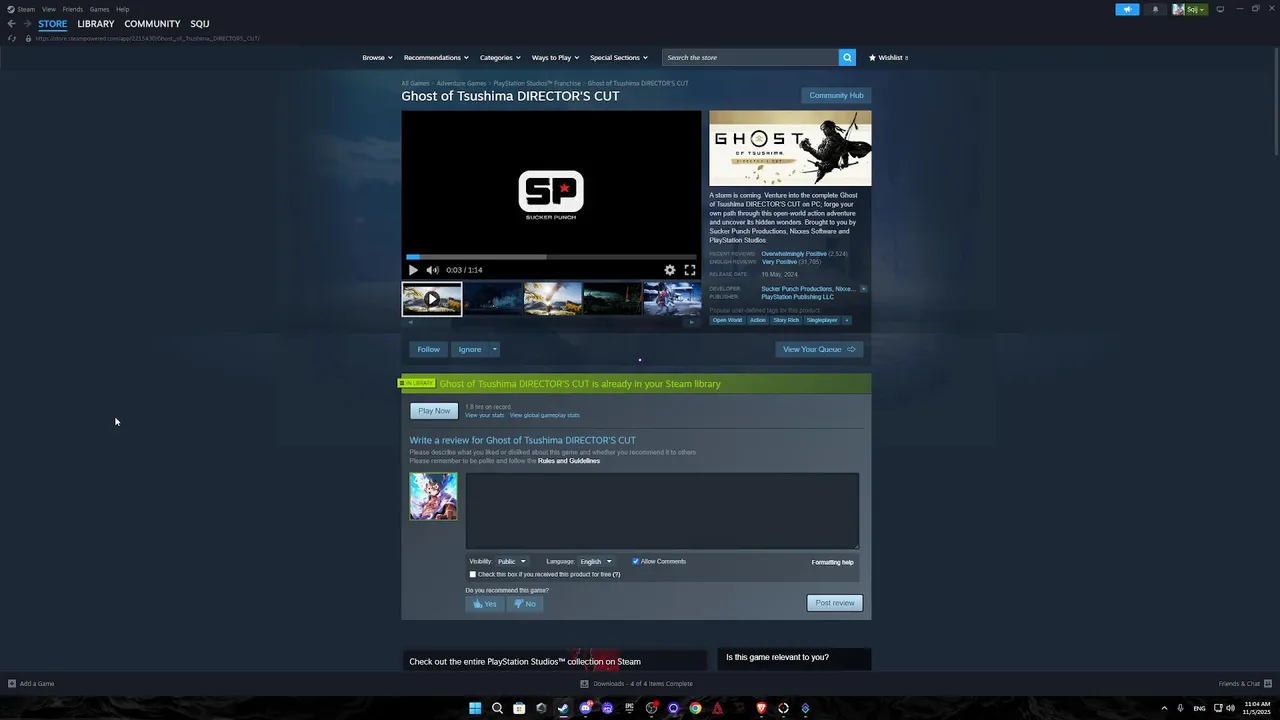Viewport: 1280px width, 720px height.
Task: Select the Open World tag
Action: tap(727, 320)
